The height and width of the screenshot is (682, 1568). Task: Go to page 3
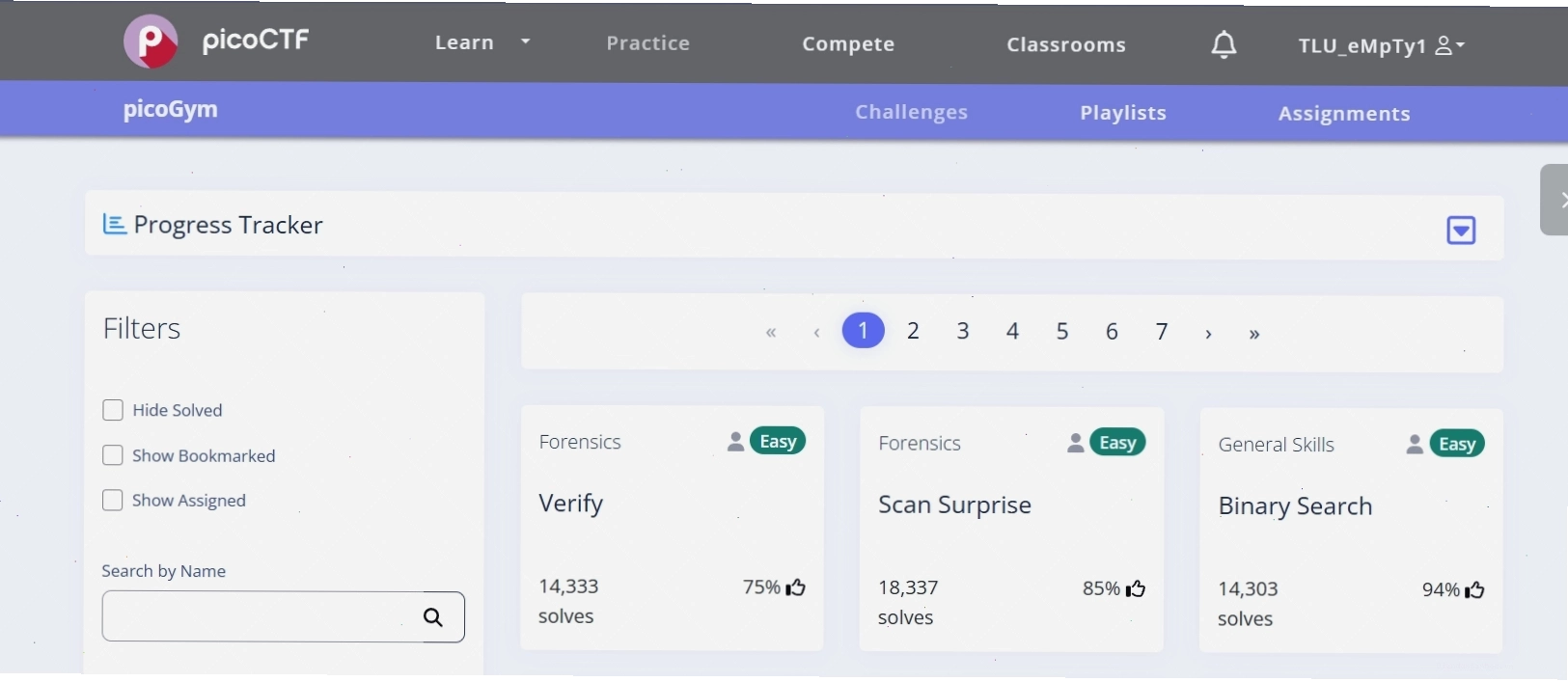pyautogui.click(x=963, y=331)
